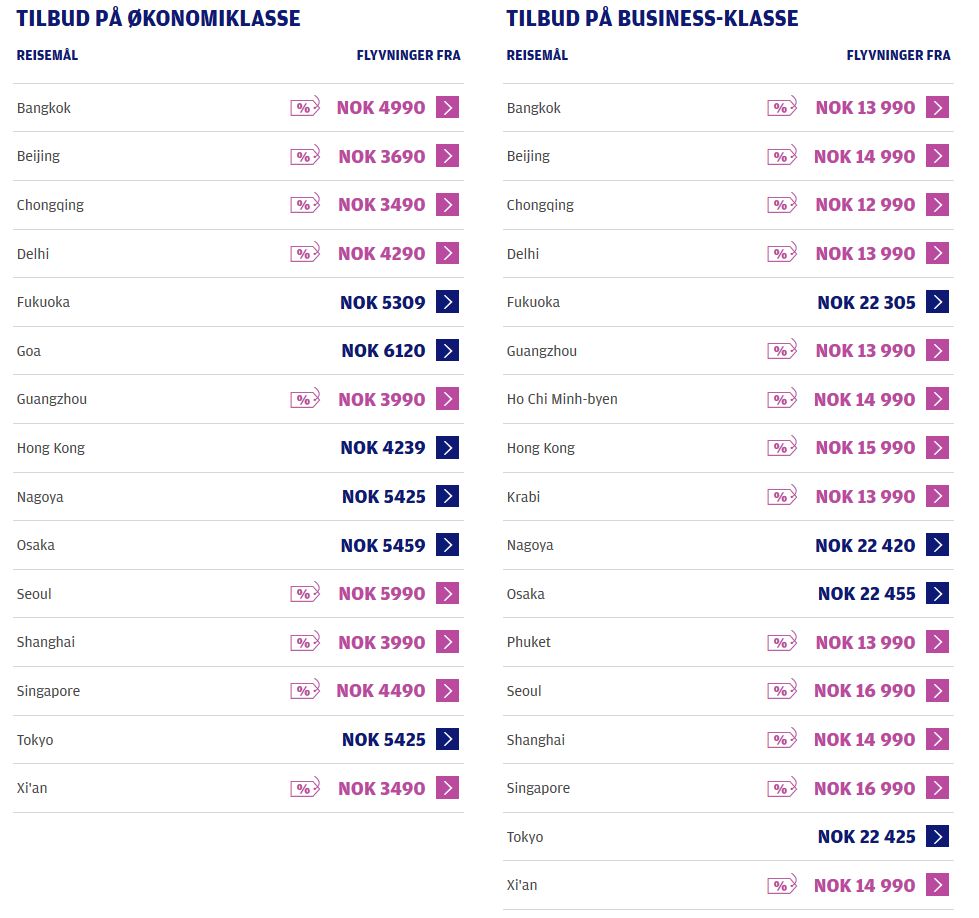Click the business Singapore price NOK 16 990
Image resolution: width=979 pixels, height=918 pixels.
tap(865, 788)
